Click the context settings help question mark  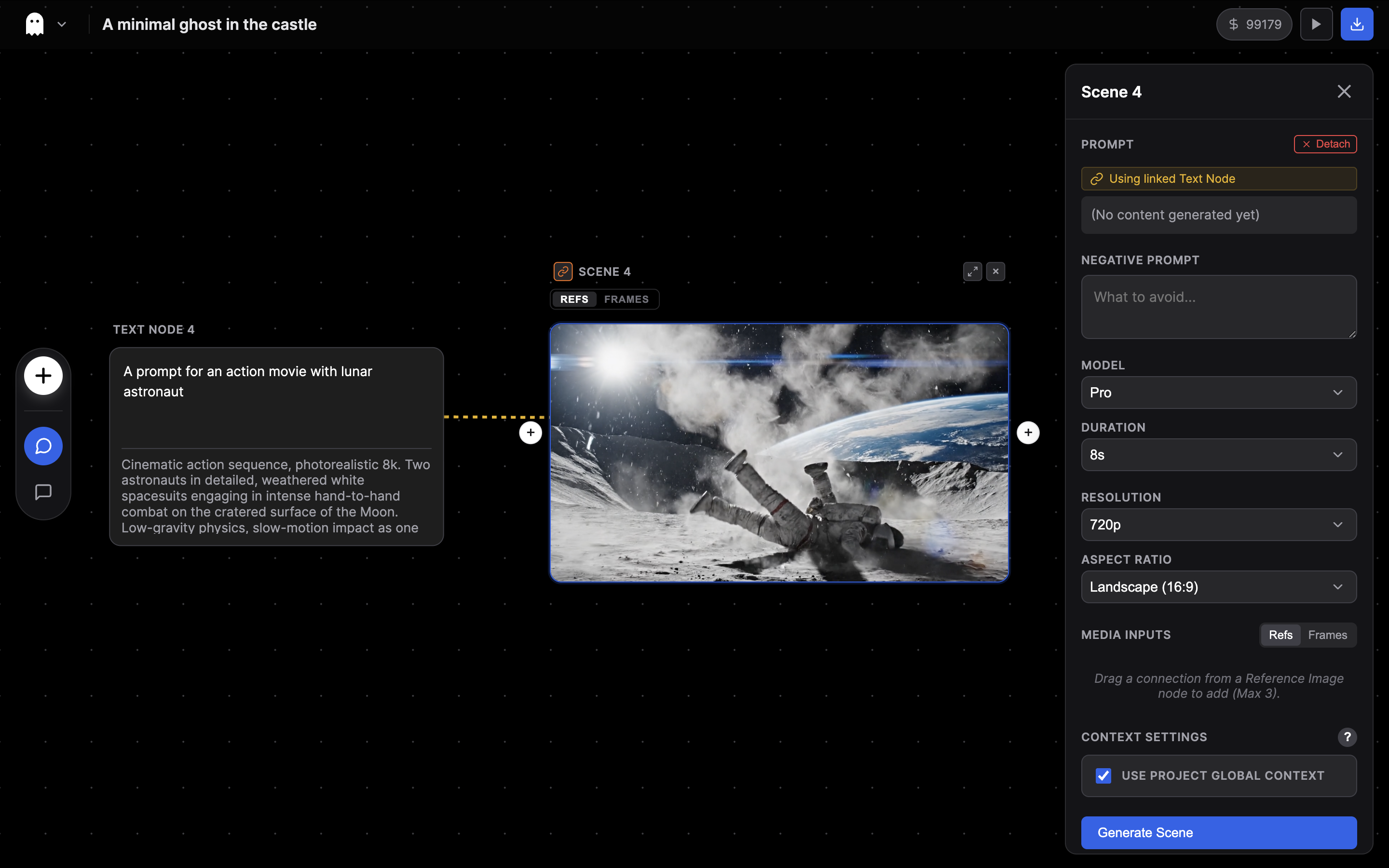click(1347, 736)
